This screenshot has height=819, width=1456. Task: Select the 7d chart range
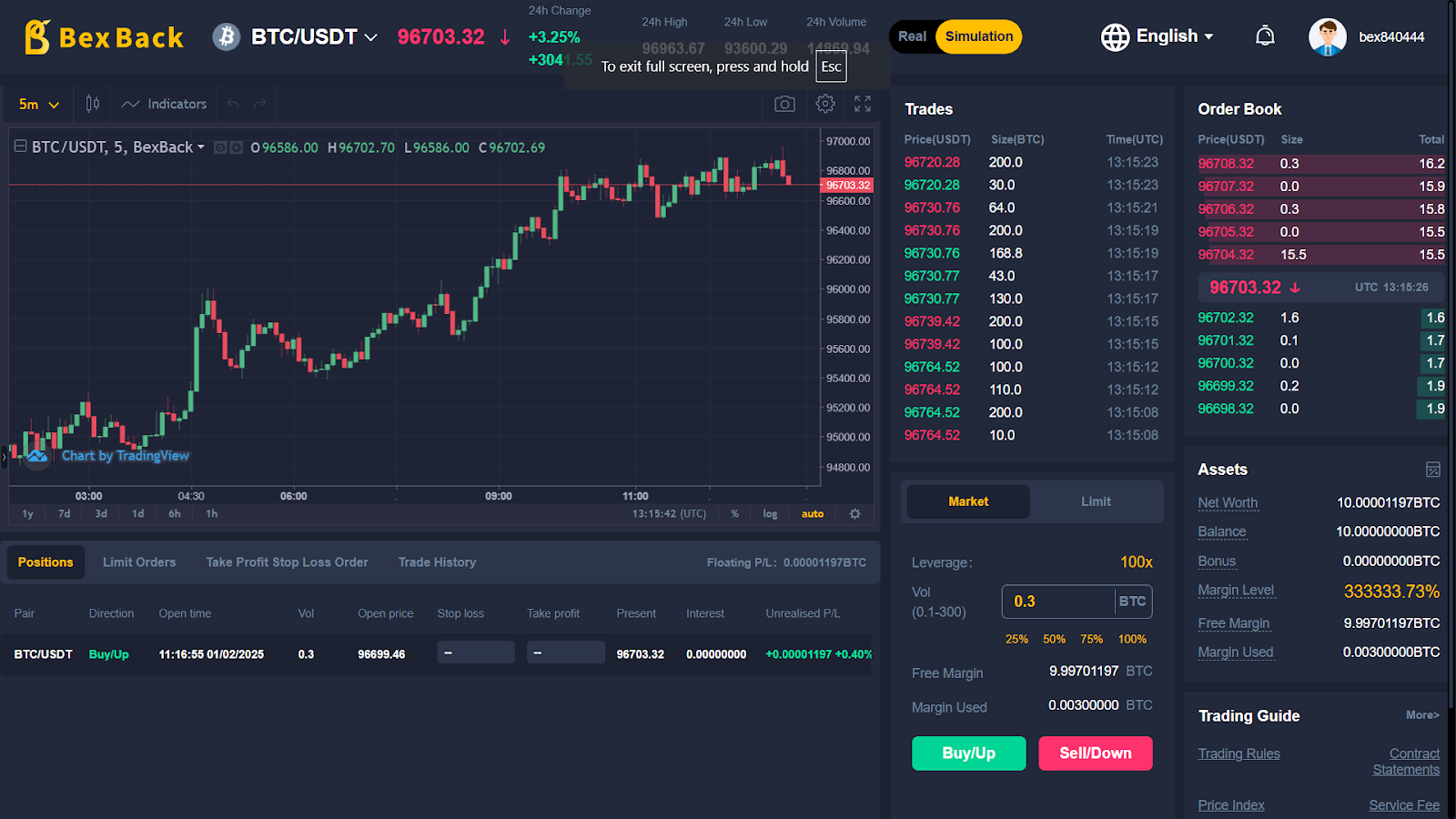coord(65,514)
